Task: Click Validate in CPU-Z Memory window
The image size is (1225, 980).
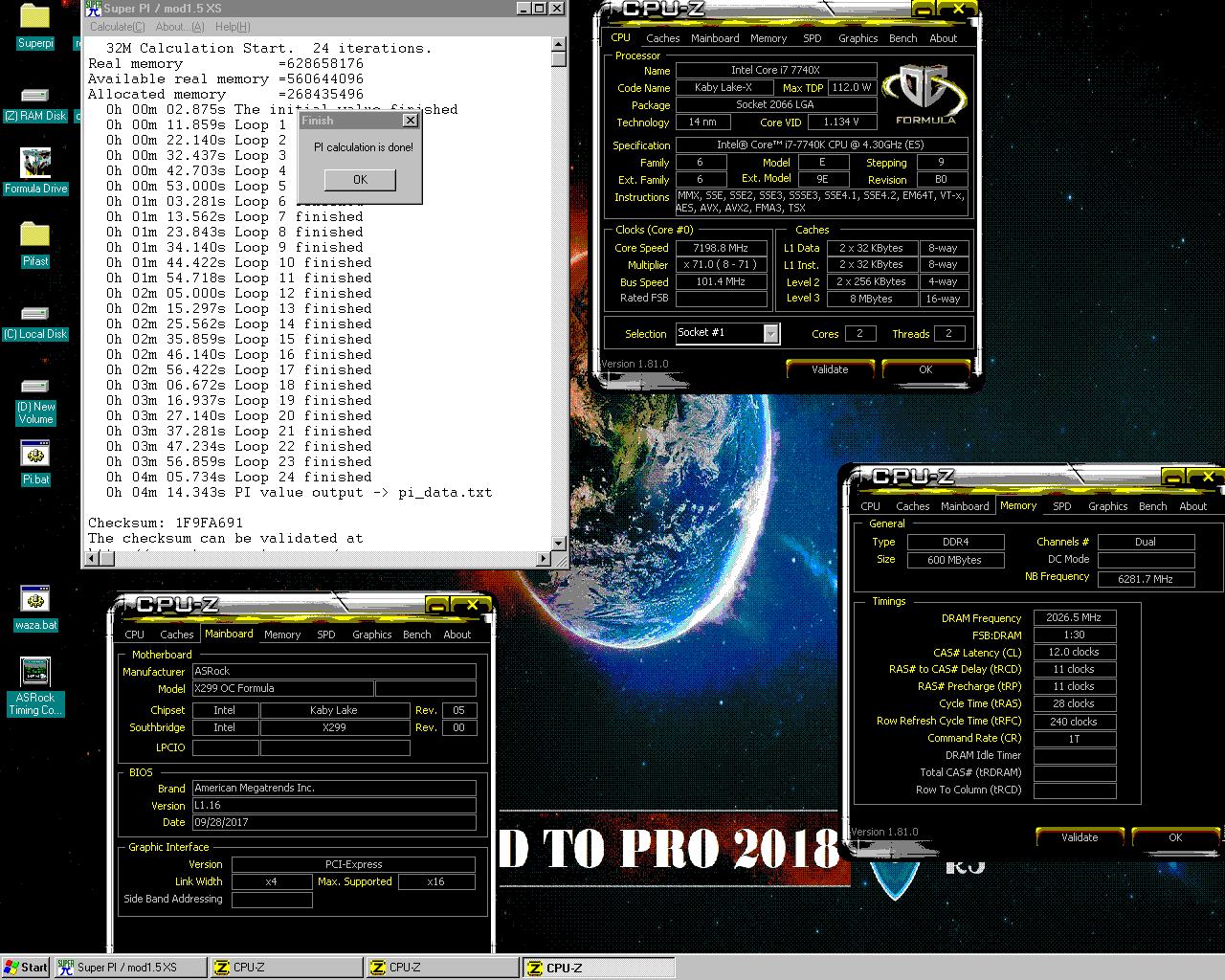Action: tap(1080, 837)
